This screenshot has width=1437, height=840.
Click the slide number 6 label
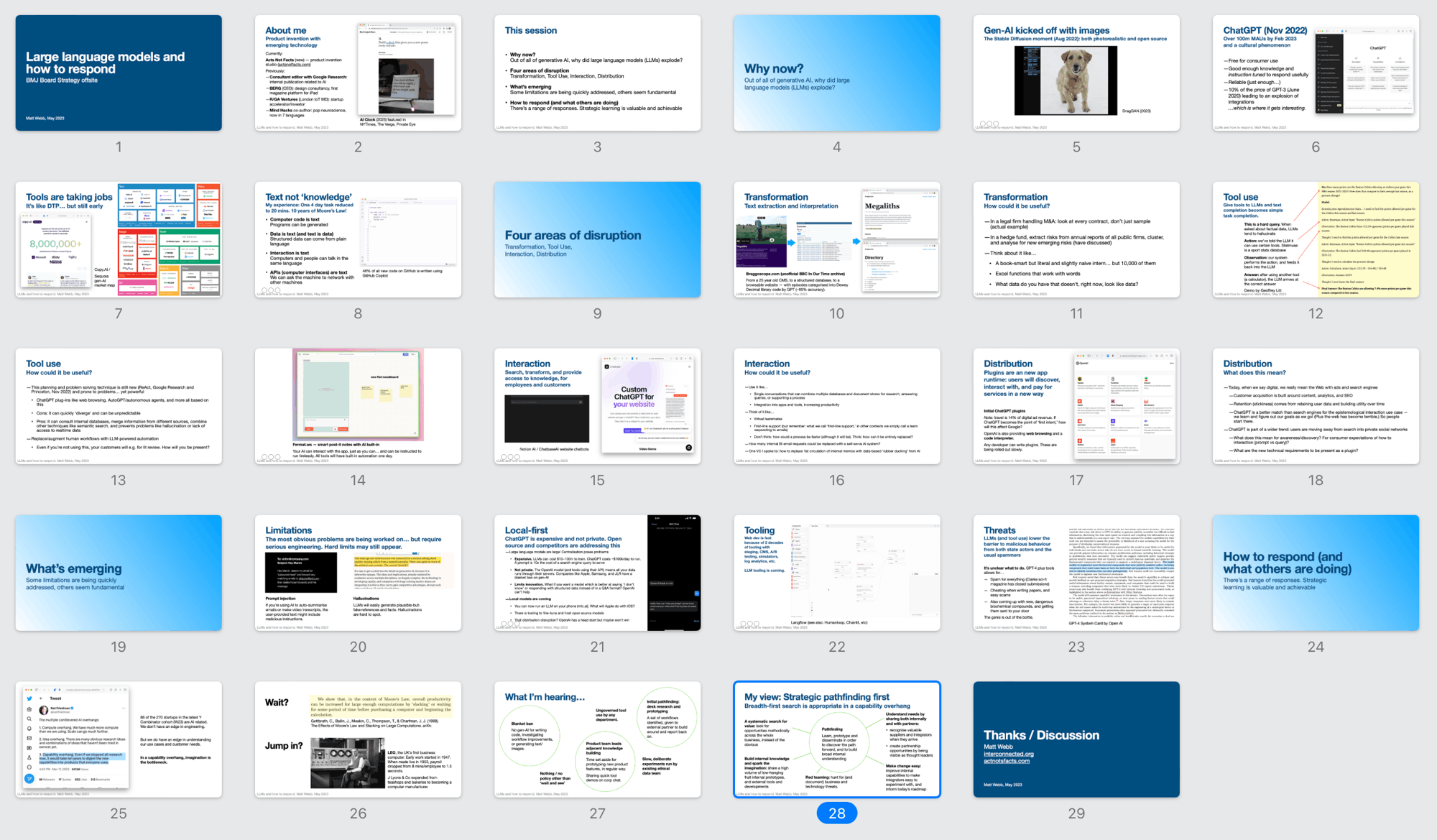[x=1316, y=147]
